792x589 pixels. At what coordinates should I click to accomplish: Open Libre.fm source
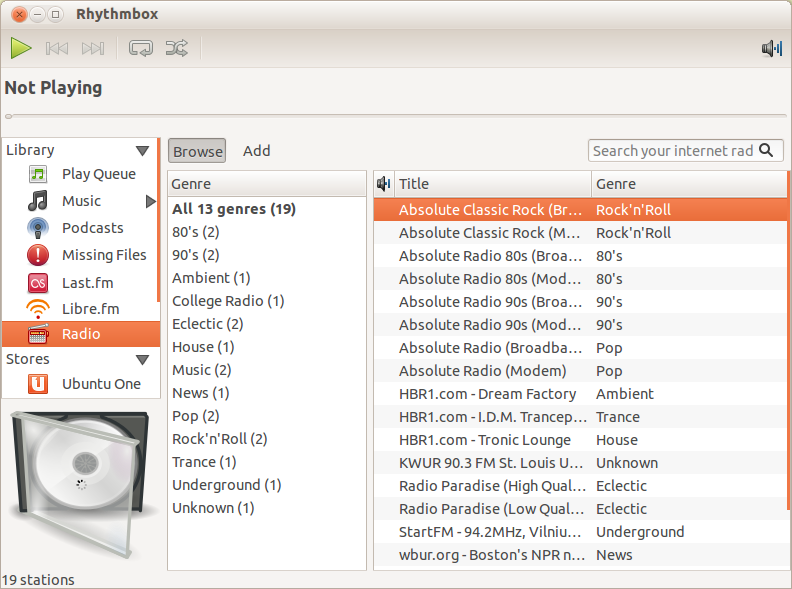(90, 309)
